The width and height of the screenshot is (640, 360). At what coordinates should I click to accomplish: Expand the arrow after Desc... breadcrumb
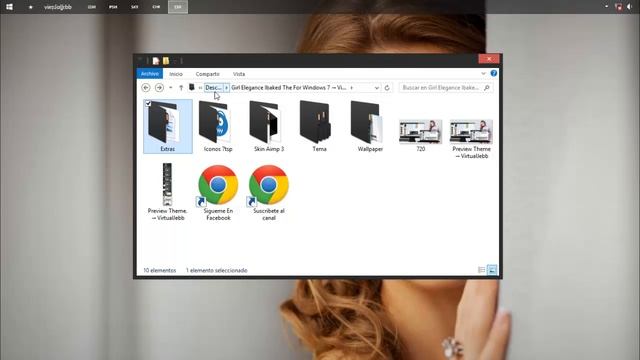pos(227,88)
